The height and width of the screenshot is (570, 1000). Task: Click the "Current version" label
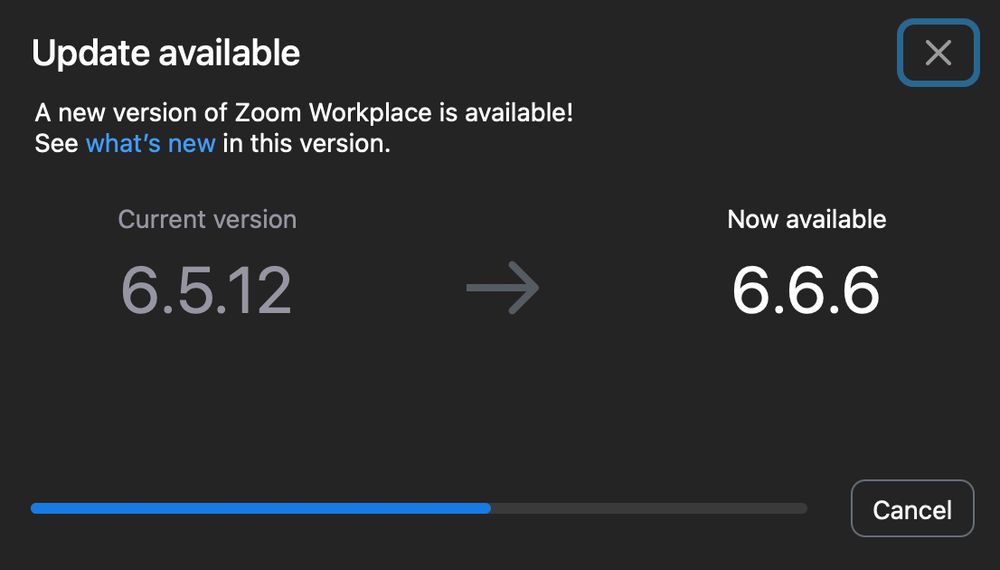click(207, 219)
